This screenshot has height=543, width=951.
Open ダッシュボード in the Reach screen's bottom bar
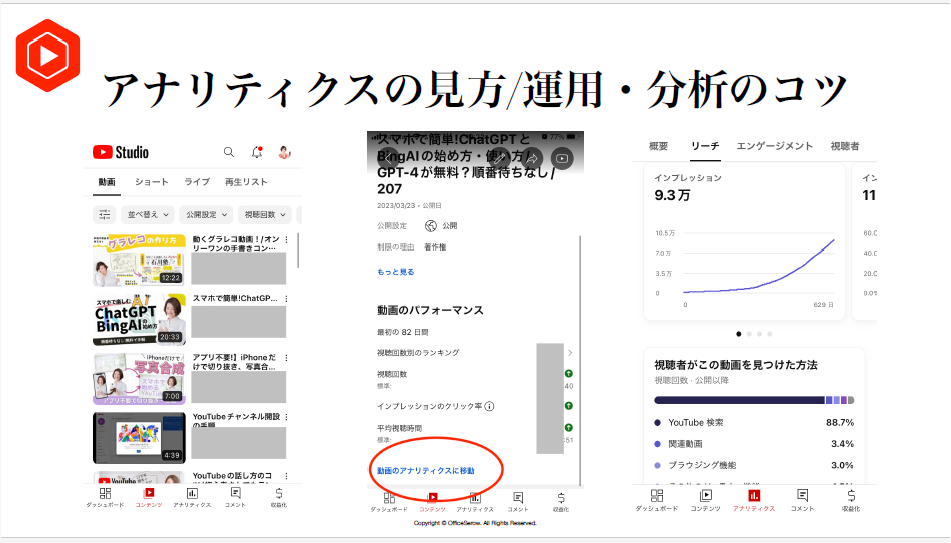(x=657, y=501)
